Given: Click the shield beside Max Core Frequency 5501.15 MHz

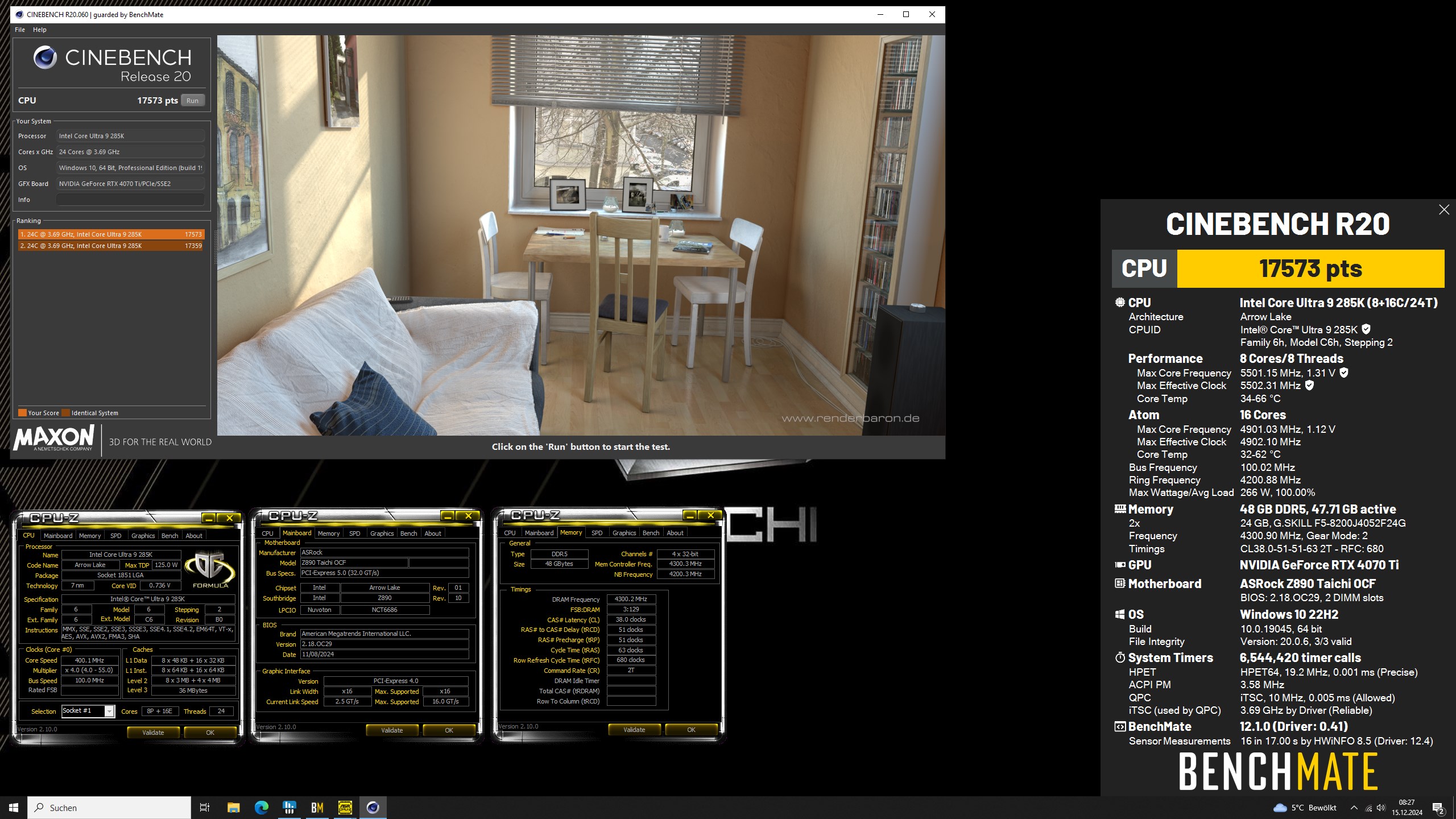Looking at the screenshot, I should (x=1344, y=373).
